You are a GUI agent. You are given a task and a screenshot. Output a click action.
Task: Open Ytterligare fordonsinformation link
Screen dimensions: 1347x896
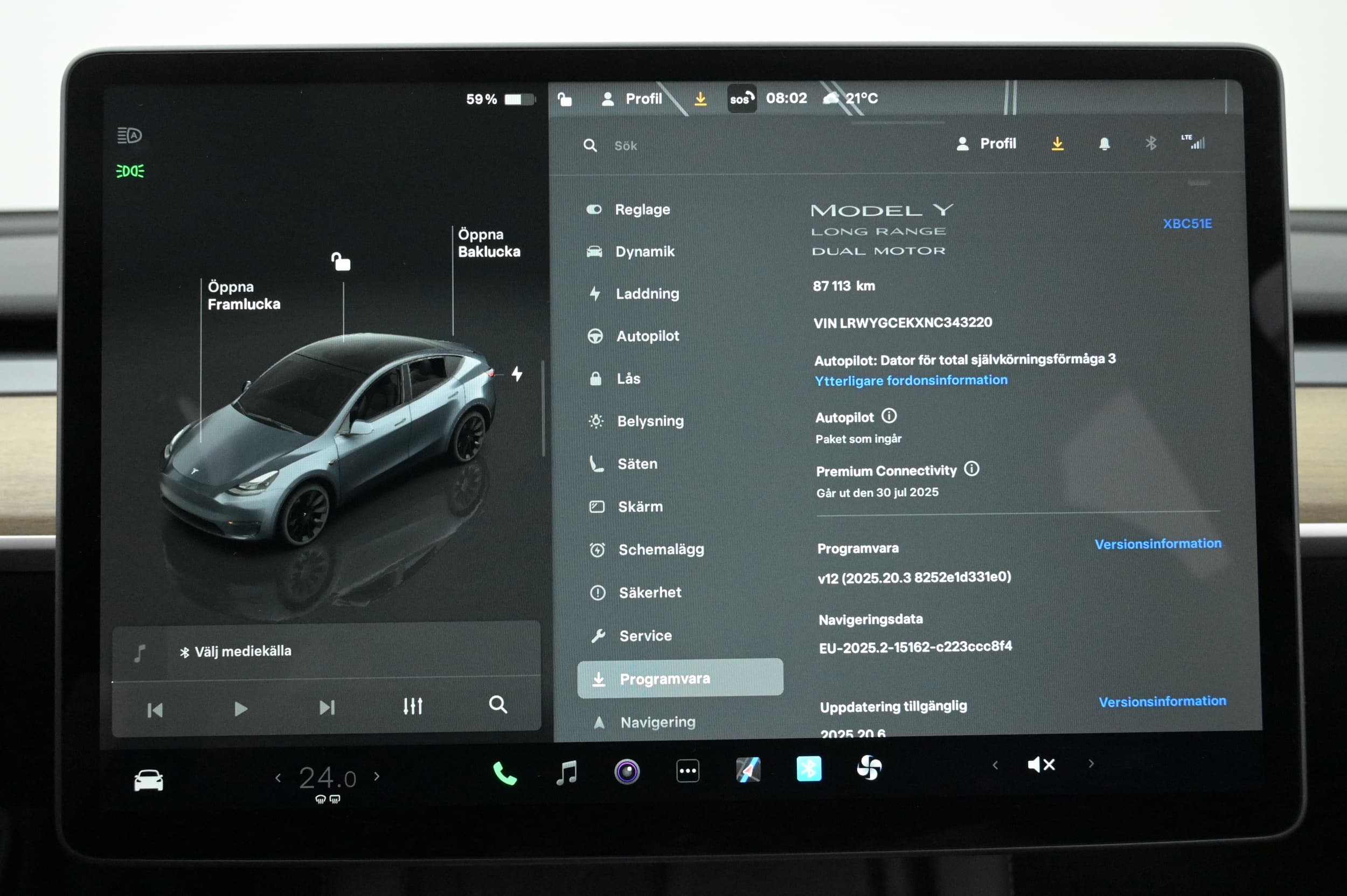pyautogui.click(x=911, y=380)
